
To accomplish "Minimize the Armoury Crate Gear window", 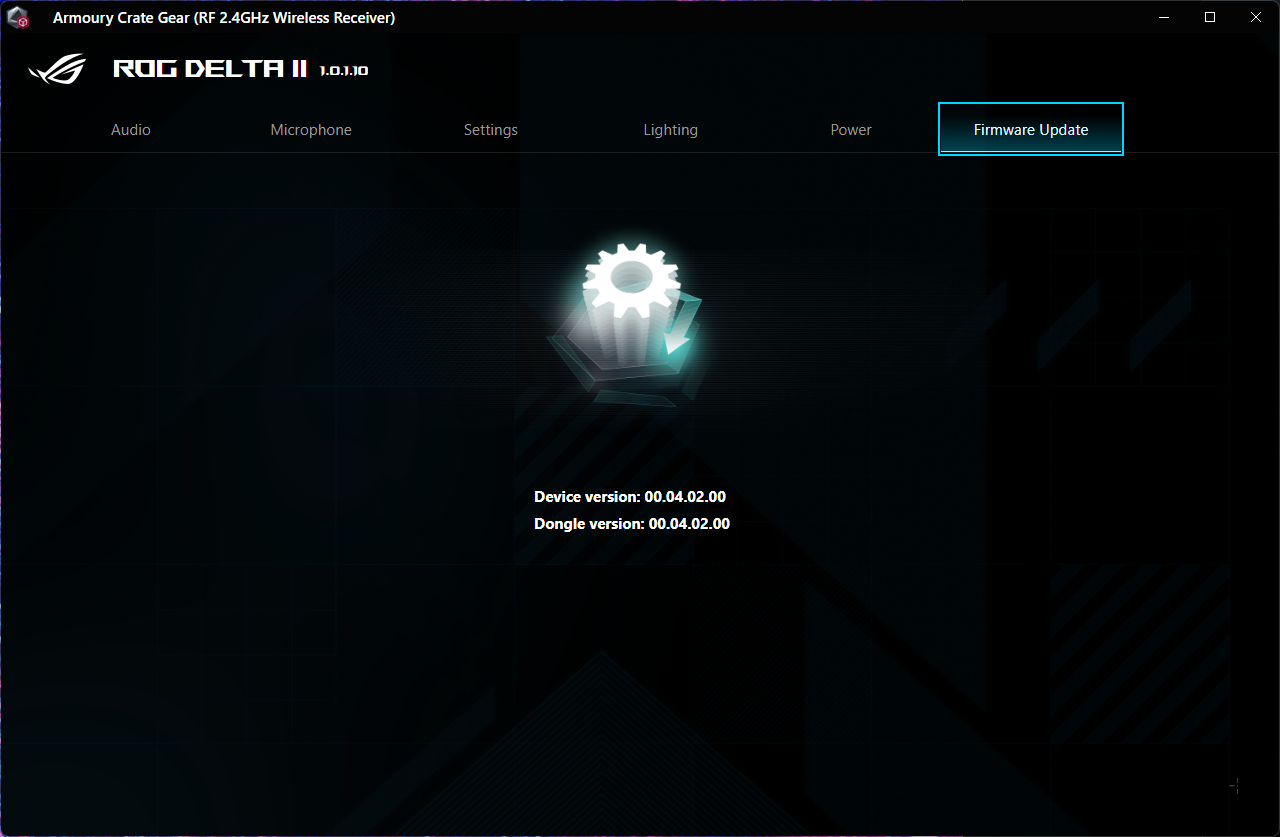I will (1164, 17).
